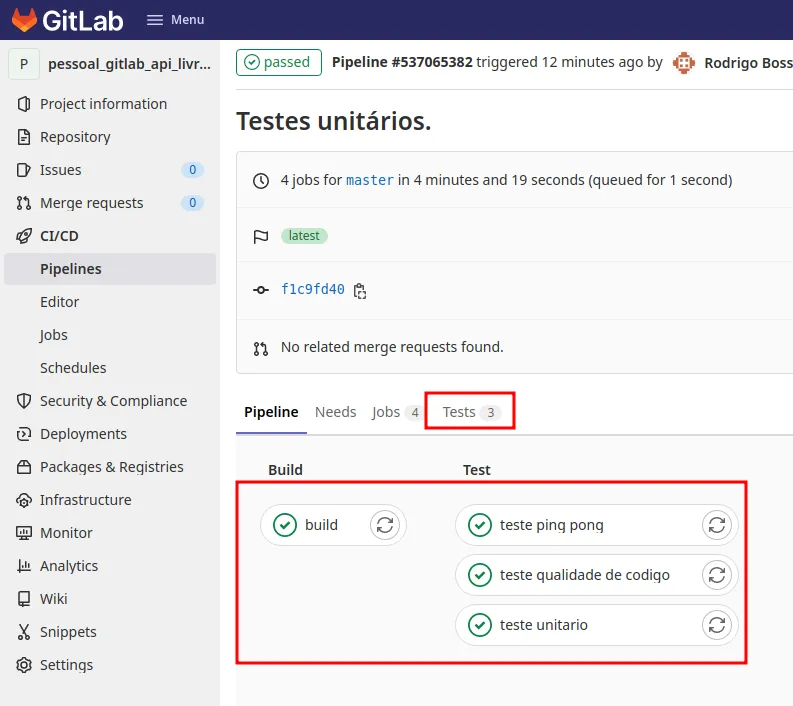Click the latest pipeline badge
This screenshot has height=706, width=793.
tap(304, 236)
